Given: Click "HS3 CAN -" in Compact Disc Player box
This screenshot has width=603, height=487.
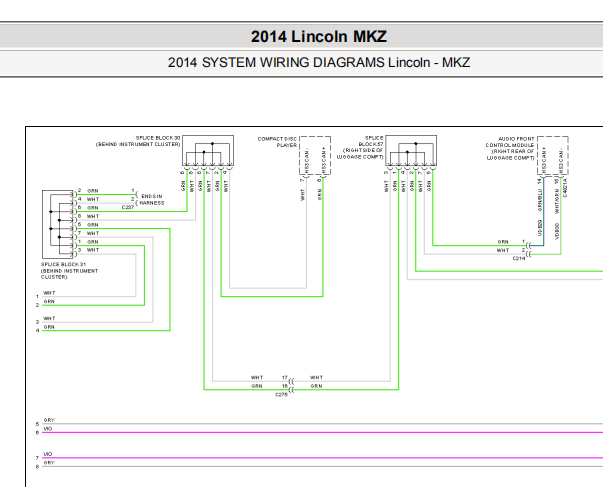Looking at the screenshot, I should pos(307,160).
